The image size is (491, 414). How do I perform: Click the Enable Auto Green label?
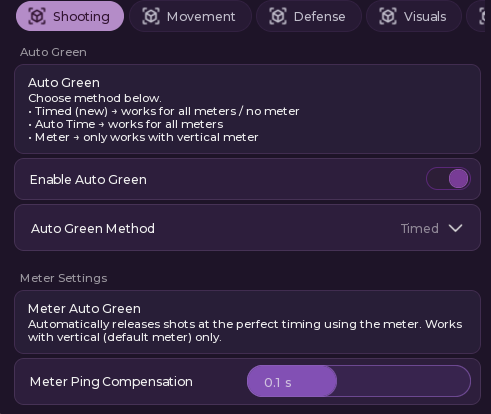[88, 180]
